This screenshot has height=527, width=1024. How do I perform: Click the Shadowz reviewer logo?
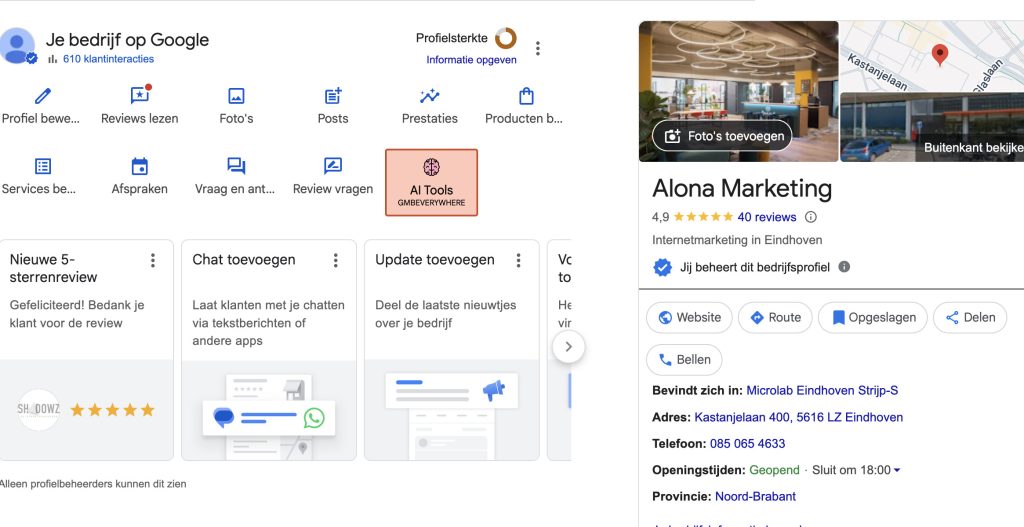(39, 409)
